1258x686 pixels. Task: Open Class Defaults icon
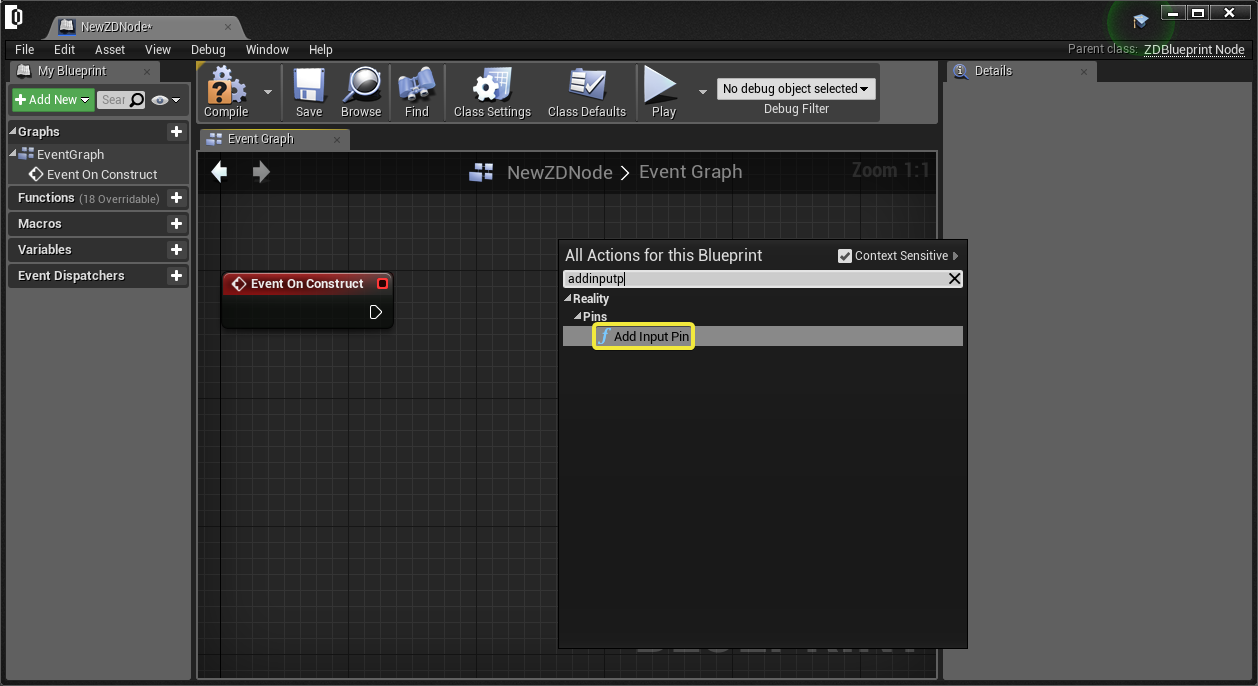[586, 87]
